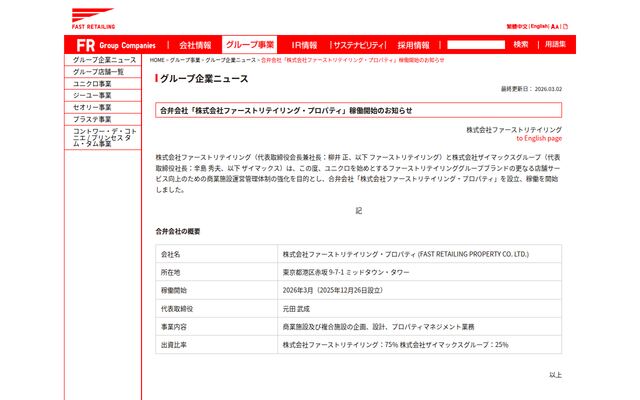Click the 出資比率 table cell
Screen dimensions: 640x400
click(x=216, y=345)
